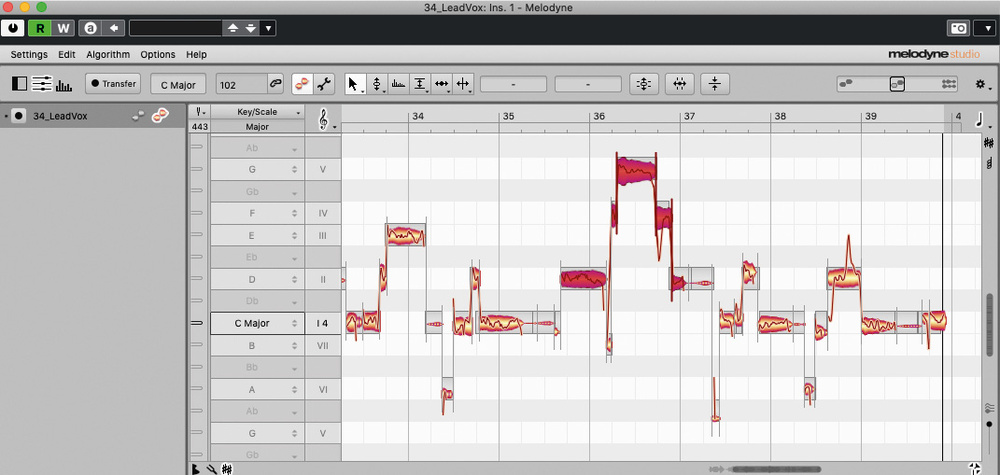1000x475 pixels.
Task: Select the Formant tool
Action: 399,84
